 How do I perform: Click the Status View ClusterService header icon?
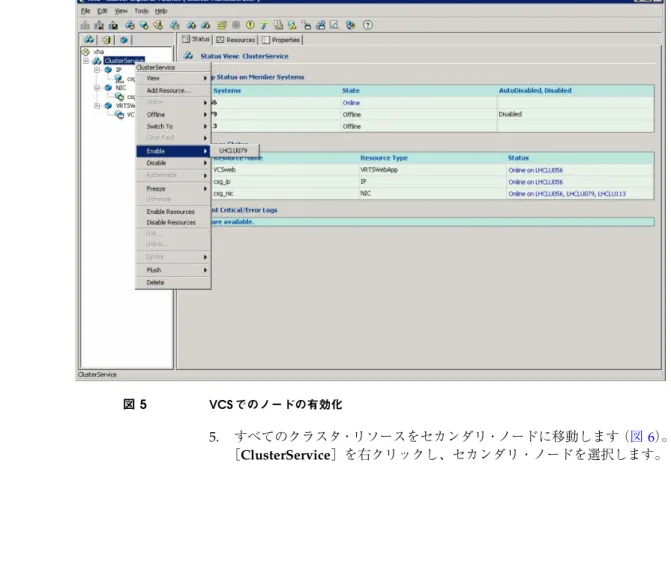point(188,56)
